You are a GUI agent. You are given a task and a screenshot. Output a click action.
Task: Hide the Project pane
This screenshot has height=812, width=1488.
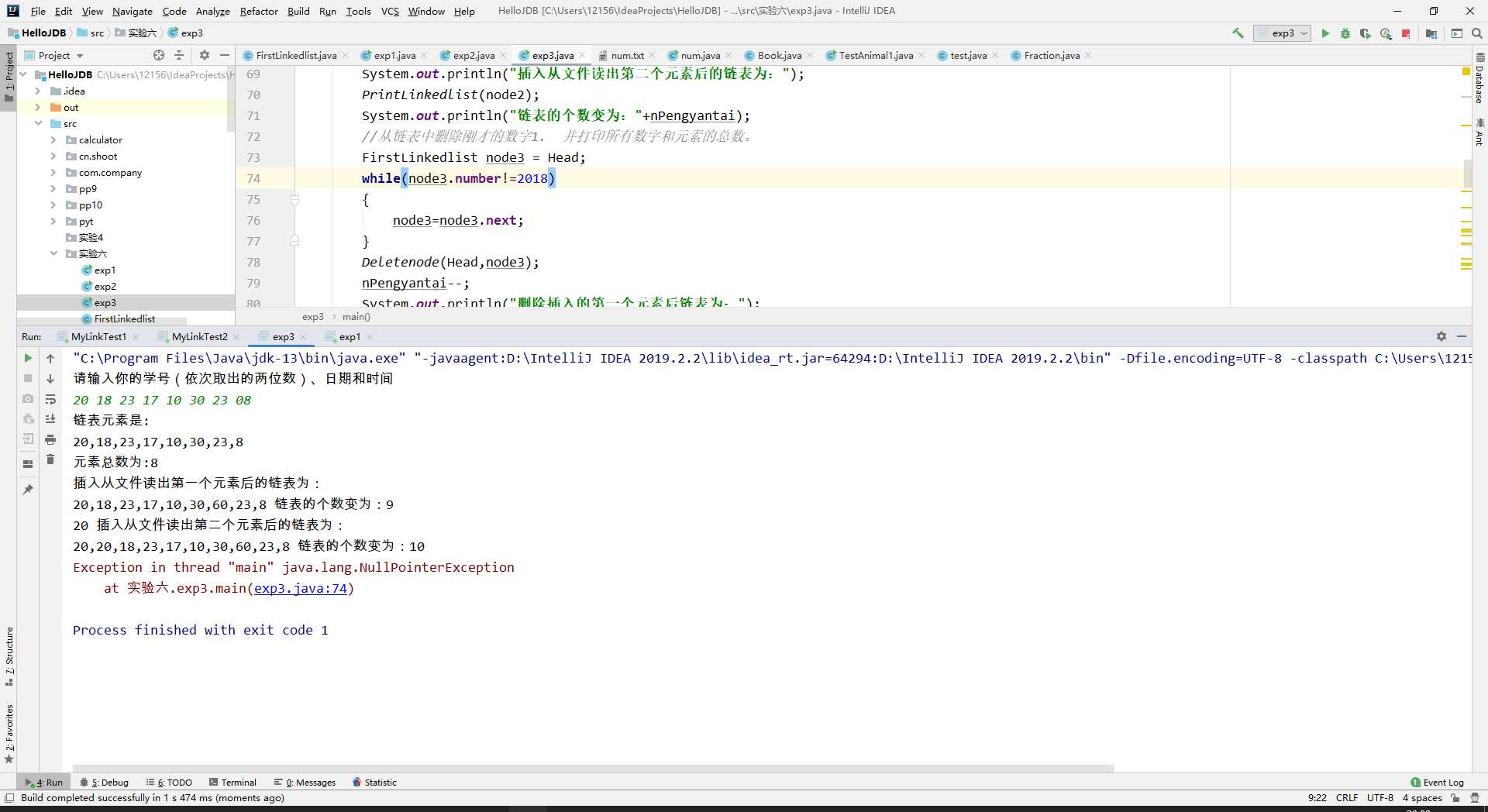click(225, 55)
